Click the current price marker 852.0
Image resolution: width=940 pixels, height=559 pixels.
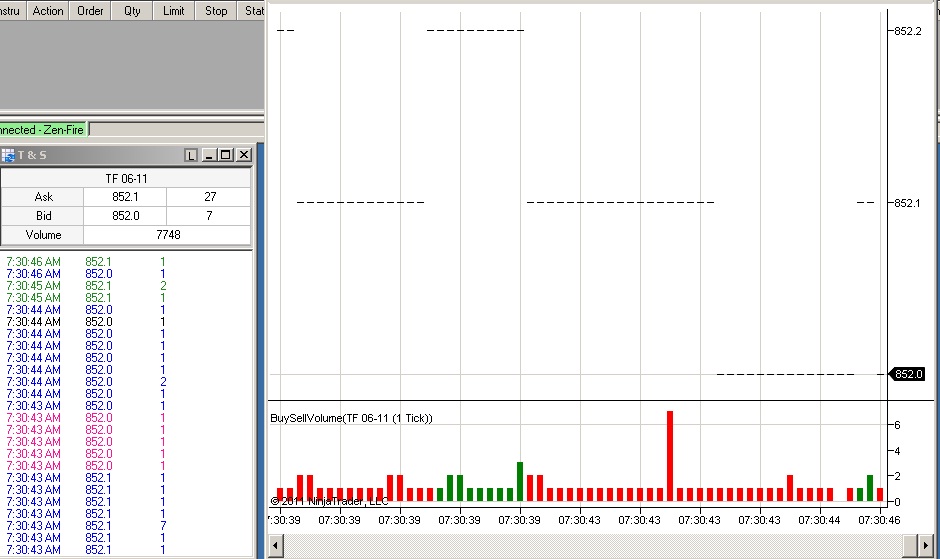[908, 374]
